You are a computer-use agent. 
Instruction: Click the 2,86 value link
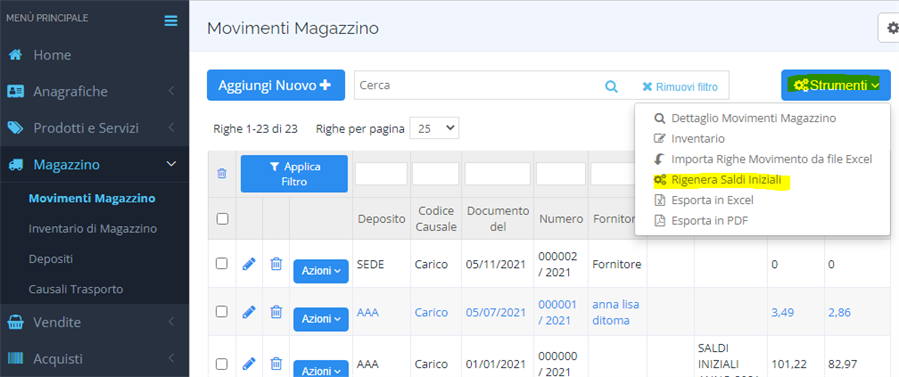(x=840, y=313)
